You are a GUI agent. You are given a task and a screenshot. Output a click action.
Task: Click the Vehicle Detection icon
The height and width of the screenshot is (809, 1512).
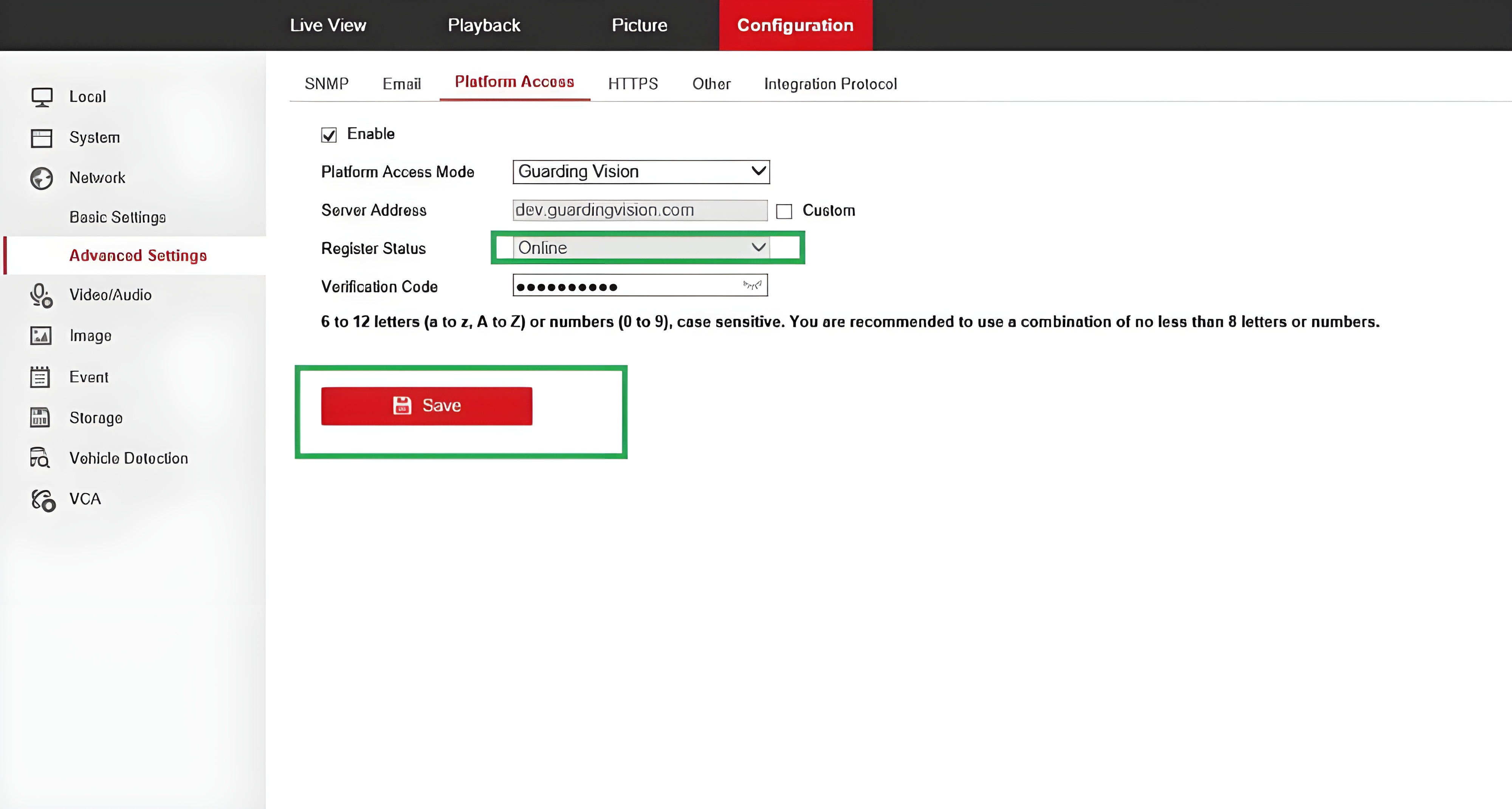point(40,458)
